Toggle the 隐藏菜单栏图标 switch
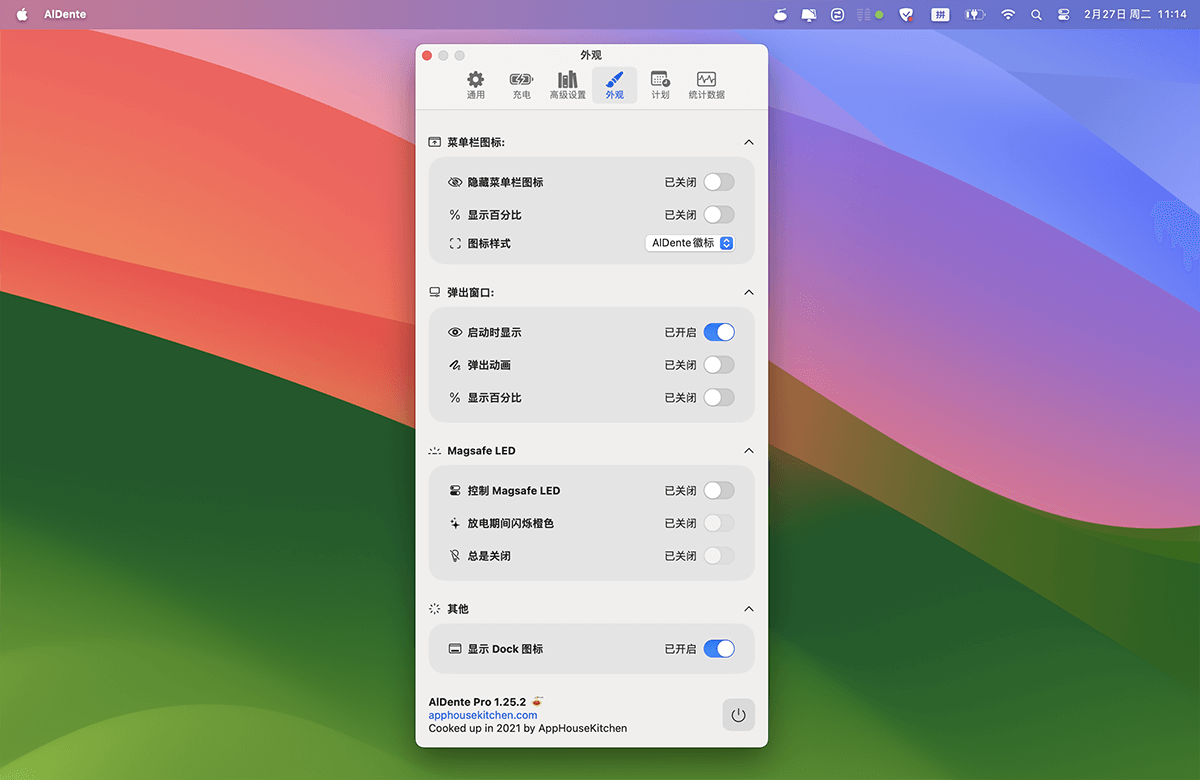1200x780 pixels. (719, 183)
